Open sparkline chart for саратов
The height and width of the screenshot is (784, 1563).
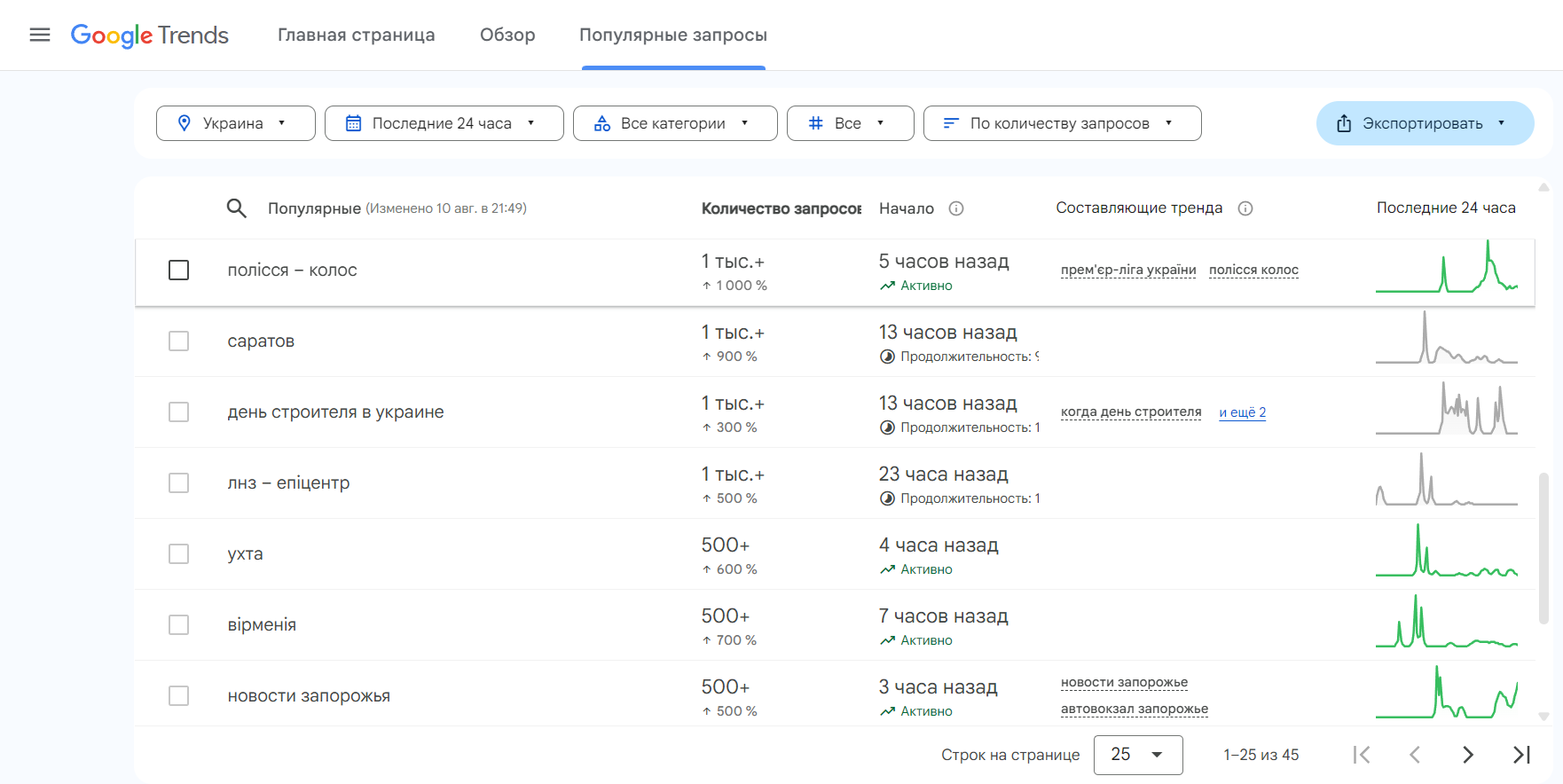coord(1447,337)
